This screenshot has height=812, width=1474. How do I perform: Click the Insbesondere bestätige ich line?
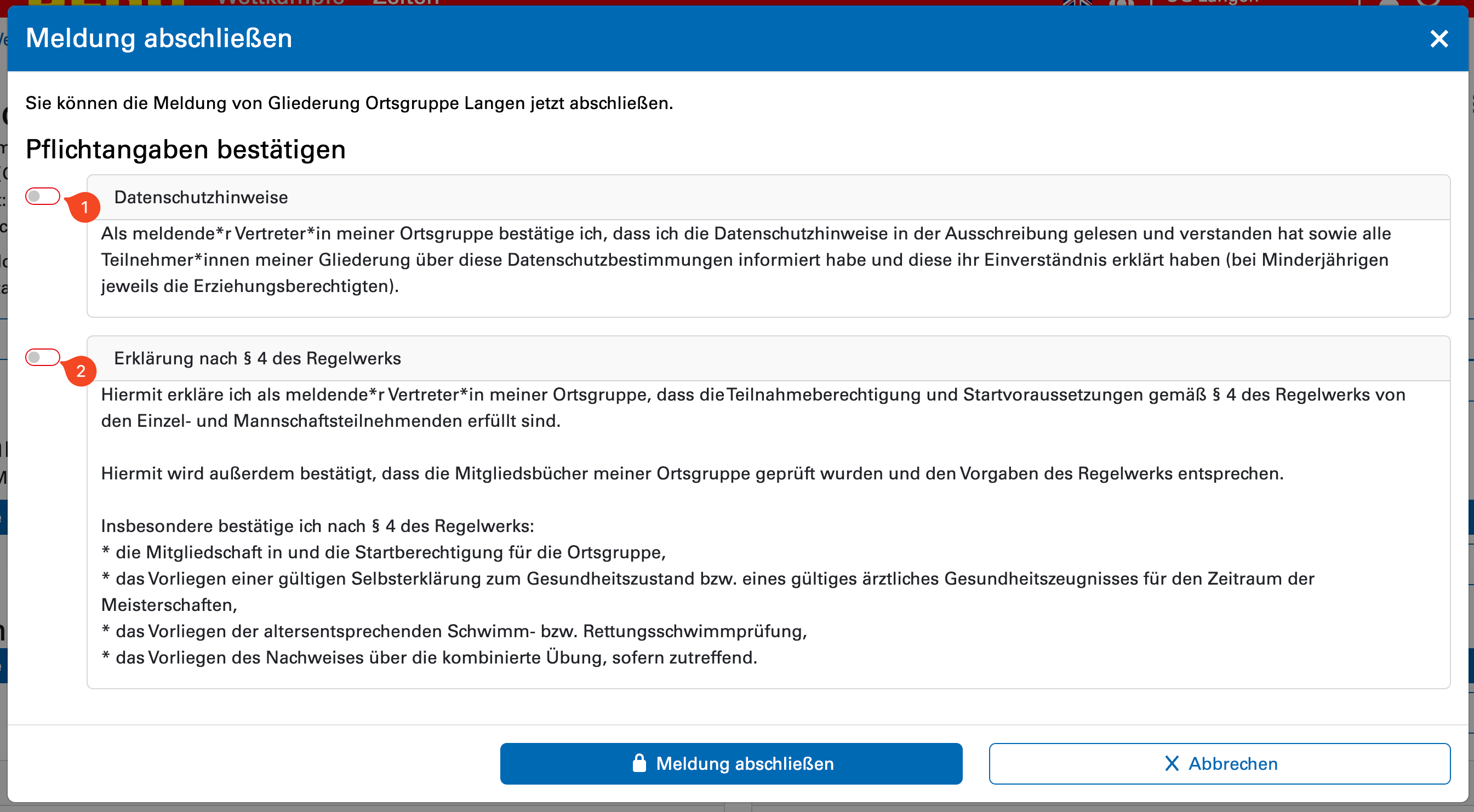pyautogui.click(x=318, y=526)
